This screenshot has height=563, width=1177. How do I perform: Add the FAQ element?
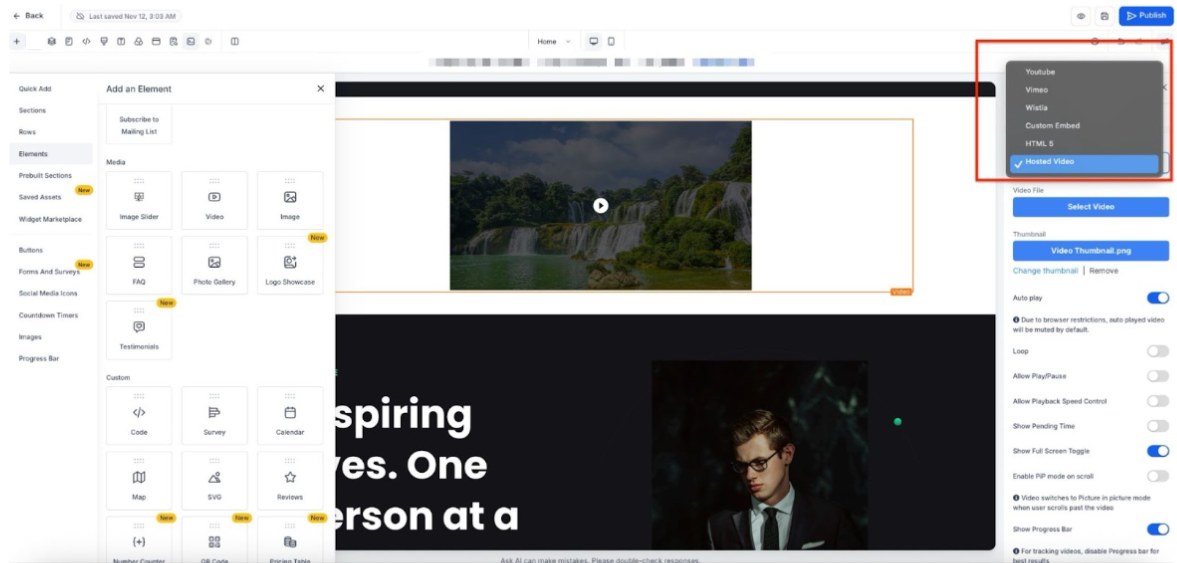pos(139,266)
